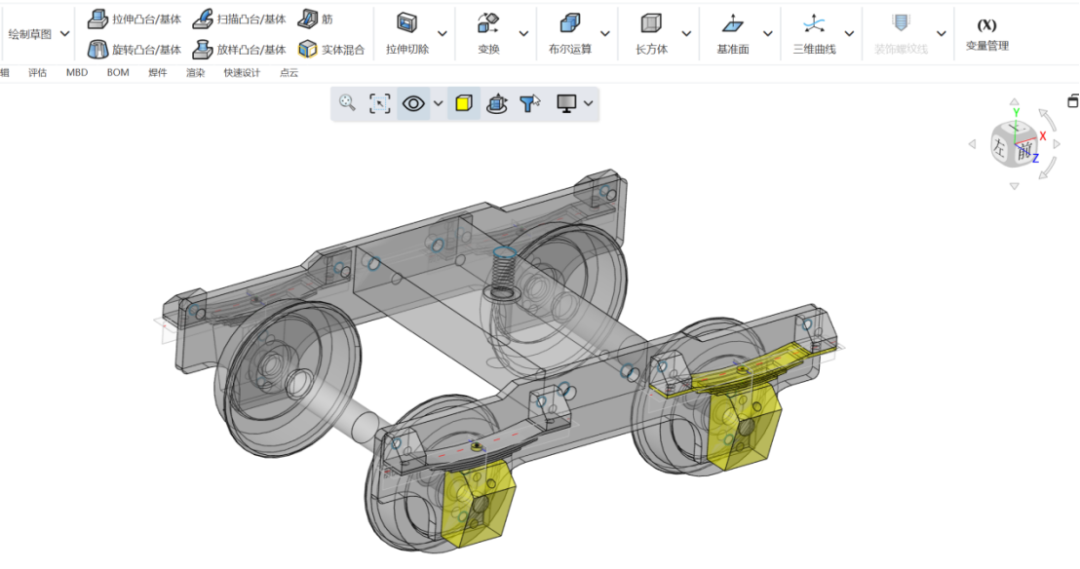1080x569 pixels.
Task: Select the 放样凸台/基体 loft boss tool
Action: coord(239,49)
